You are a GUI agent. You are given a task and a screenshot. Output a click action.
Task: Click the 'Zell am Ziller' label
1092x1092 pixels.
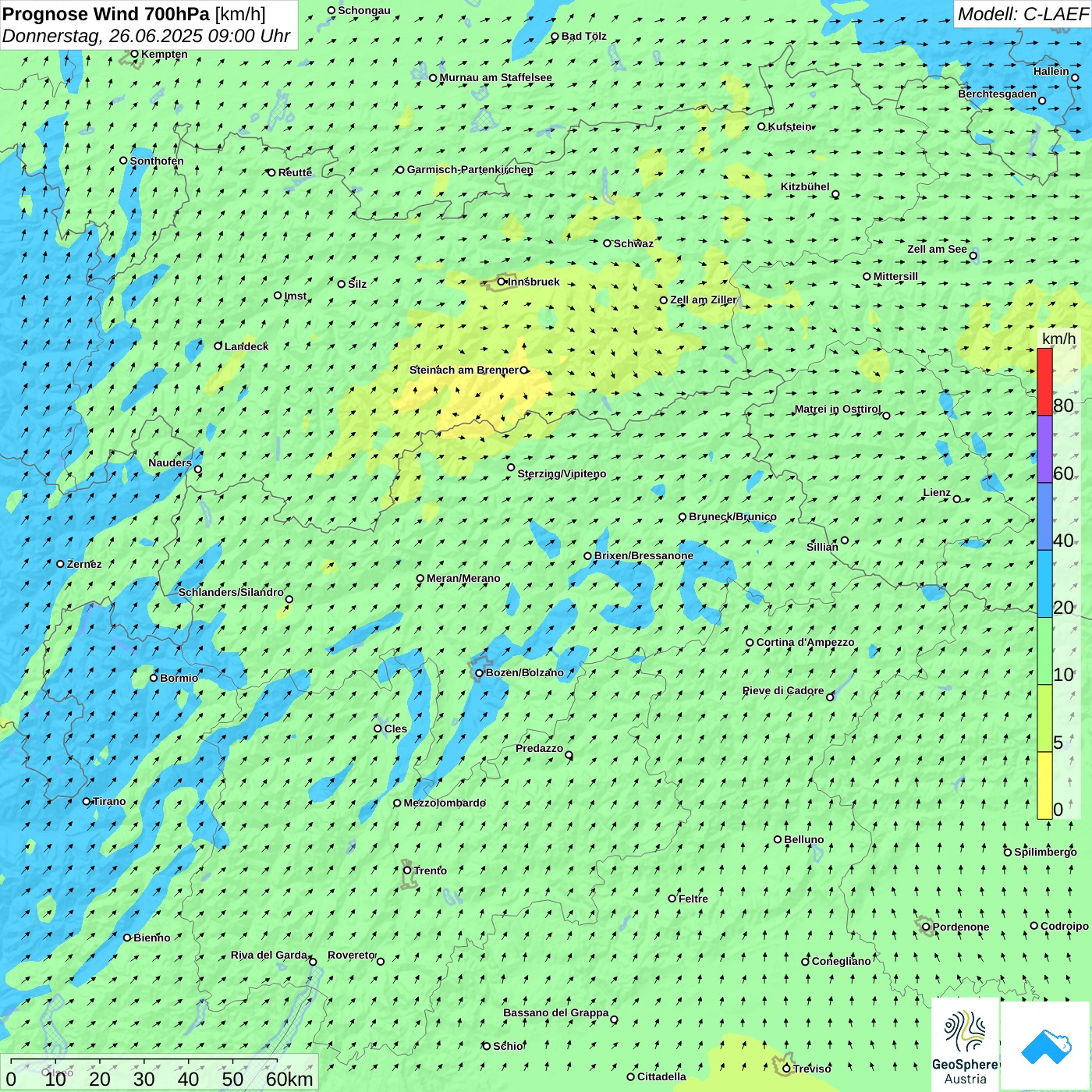(x=703, y=300)
